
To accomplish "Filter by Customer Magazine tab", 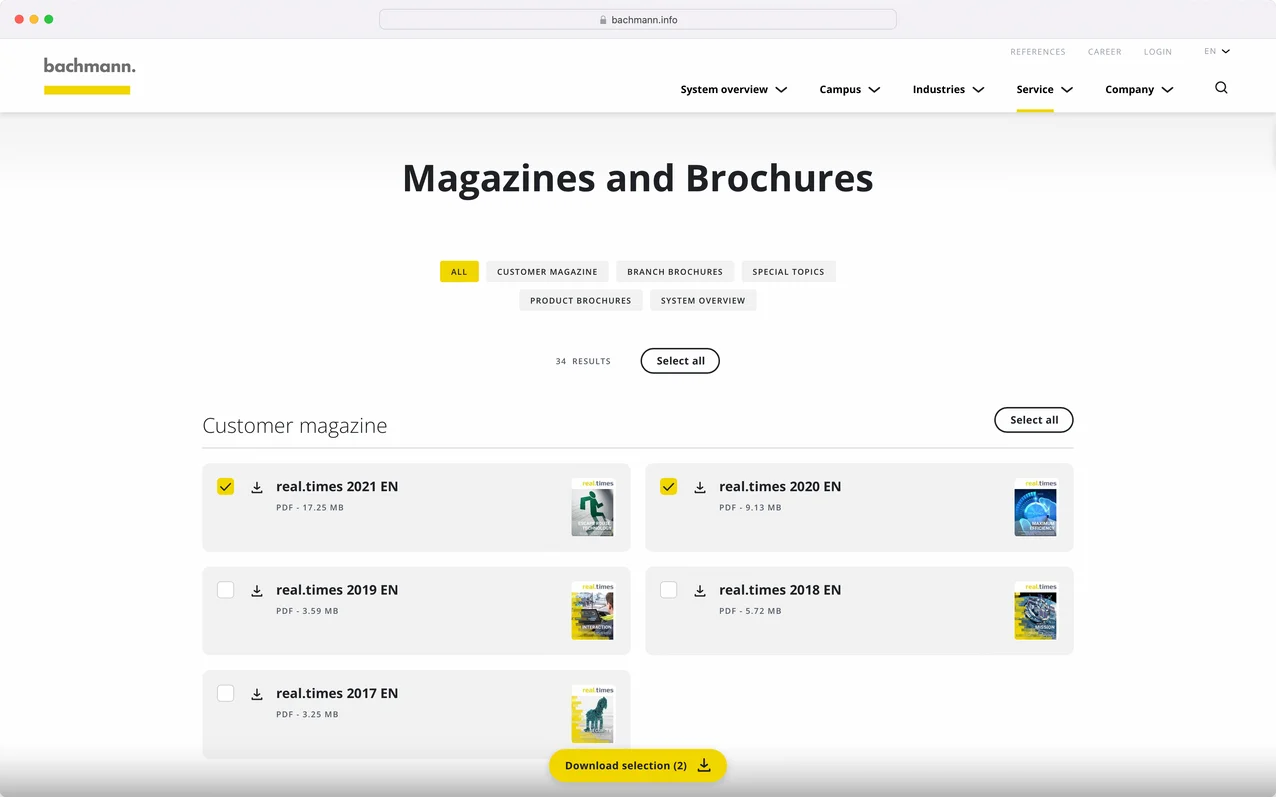I will click(x=547, y=272).
